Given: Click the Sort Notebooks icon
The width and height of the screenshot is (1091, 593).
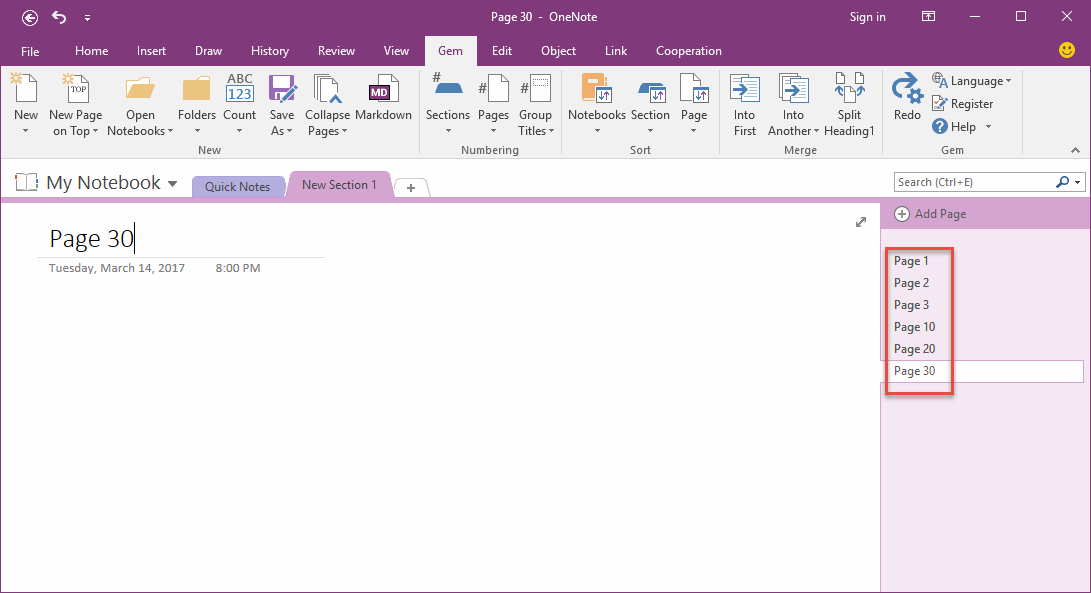Looking at the screenshot, I should pos(596,89).
